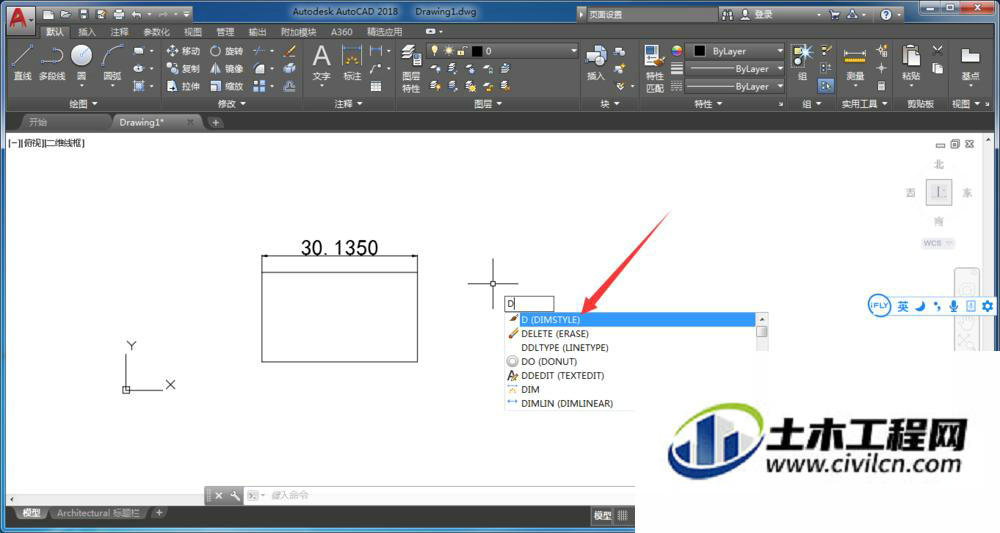Click the Move (移动) tool
The image size is (1000, 533).
coord(182,51)
